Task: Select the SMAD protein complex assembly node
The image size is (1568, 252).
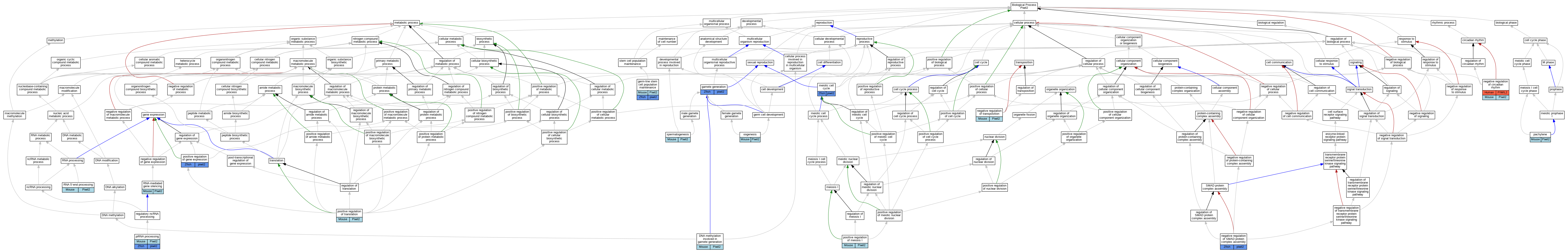Action: [1215, 187]
